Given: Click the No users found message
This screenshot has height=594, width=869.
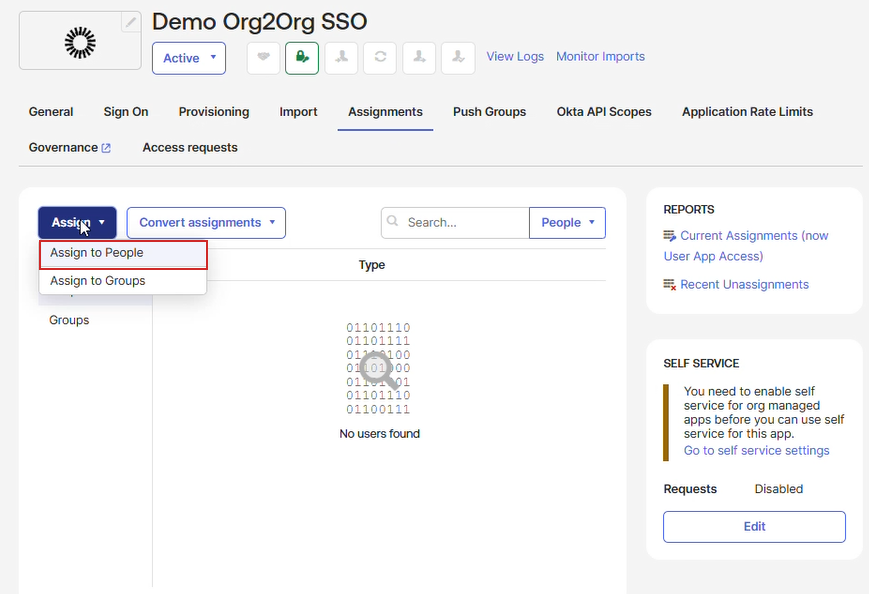Looking at the screenshot, I should [380, 434].
